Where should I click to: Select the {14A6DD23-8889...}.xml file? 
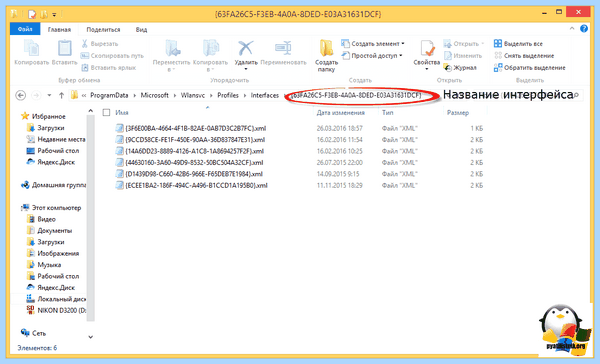[x=190, y=151]
